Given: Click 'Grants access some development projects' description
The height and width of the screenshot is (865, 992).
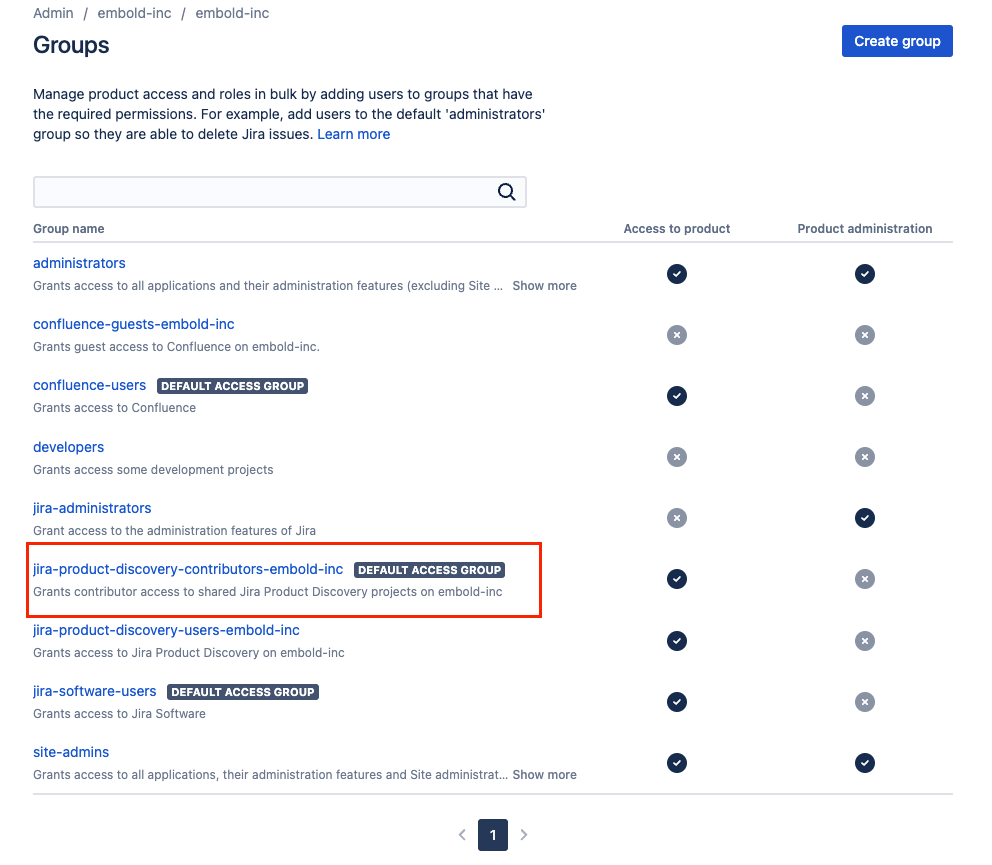Looking at the screenshot, I should click(x=153, y=470).
